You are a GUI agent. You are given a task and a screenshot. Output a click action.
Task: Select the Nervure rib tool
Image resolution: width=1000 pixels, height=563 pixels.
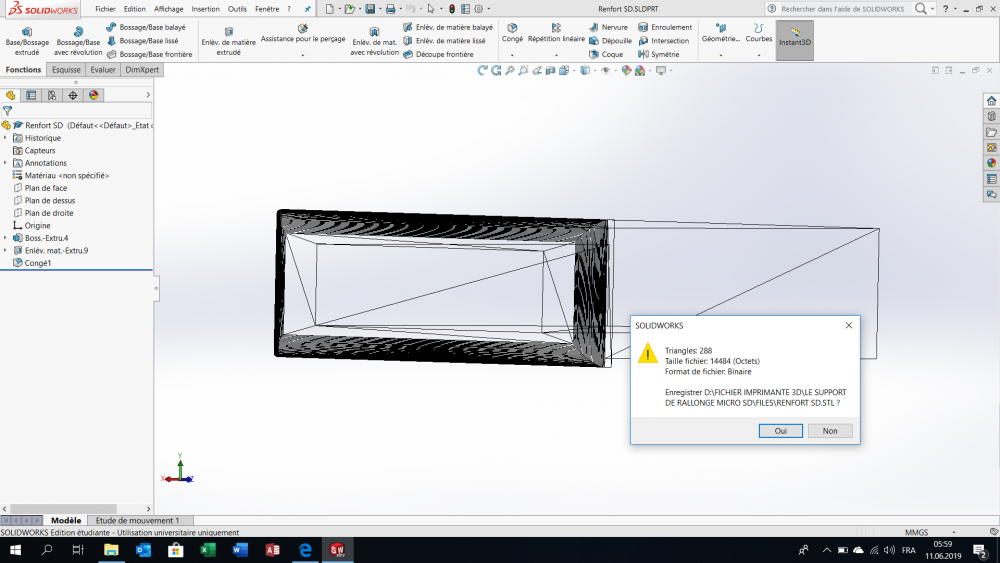tap(608, 27)
